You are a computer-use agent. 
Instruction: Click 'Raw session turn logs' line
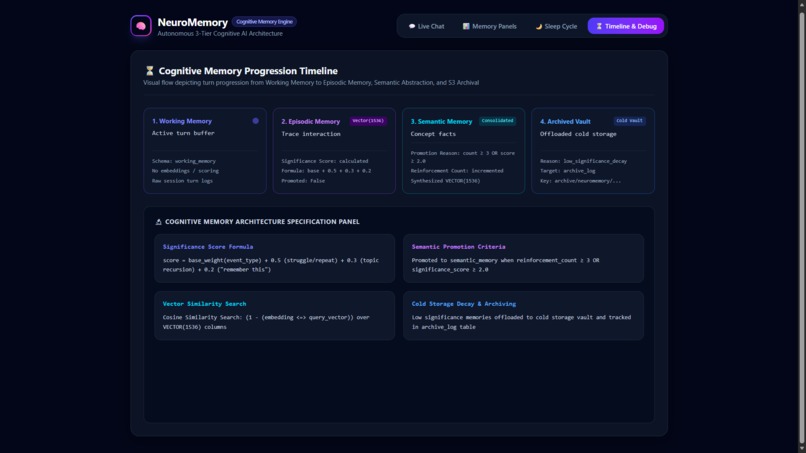tap(182, 181)
